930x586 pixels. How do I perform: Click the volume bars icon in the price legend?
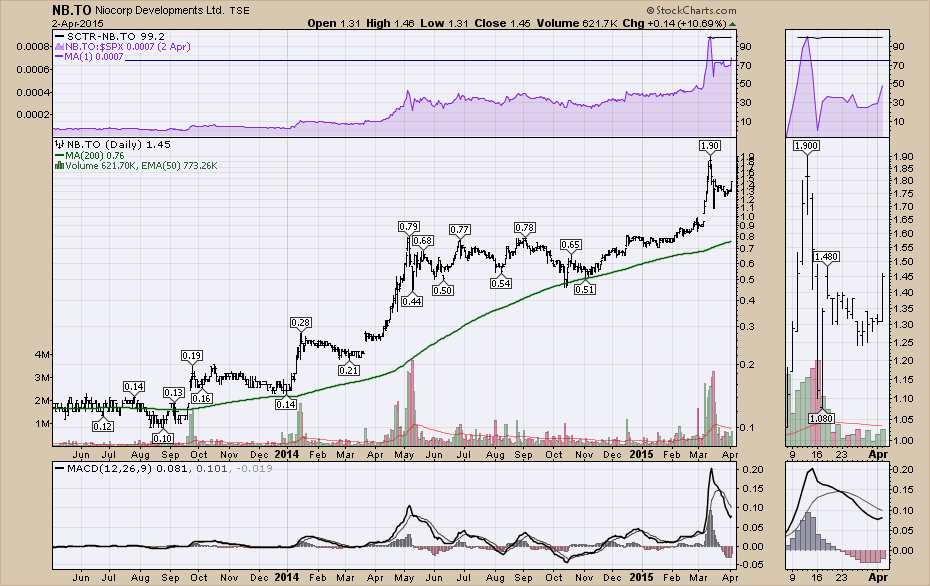[x=59, y=165]
